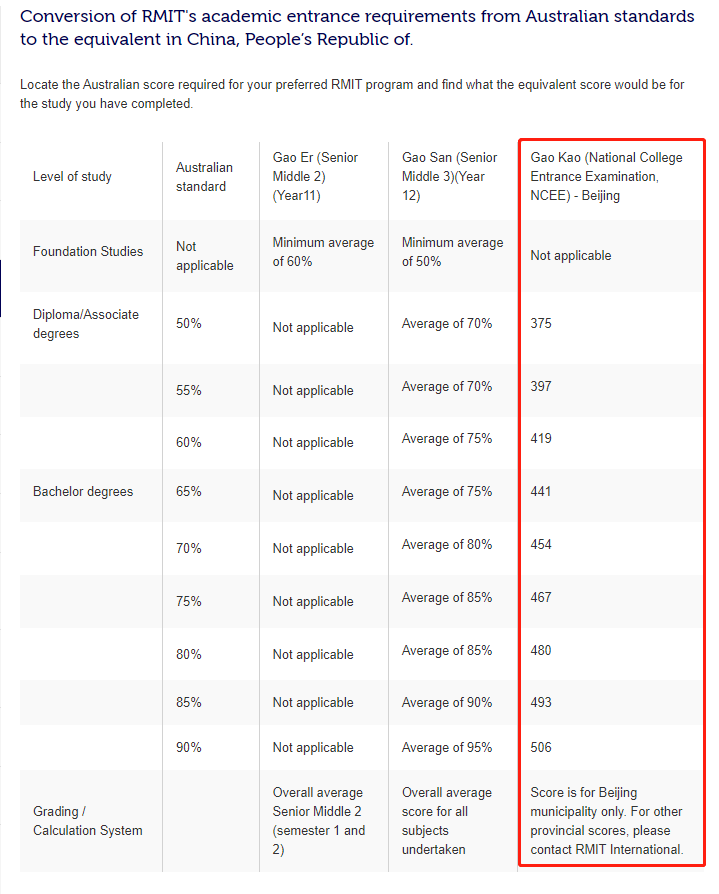
Task: Click the 'Grading / Calculation System' row label
Action: 88,821
